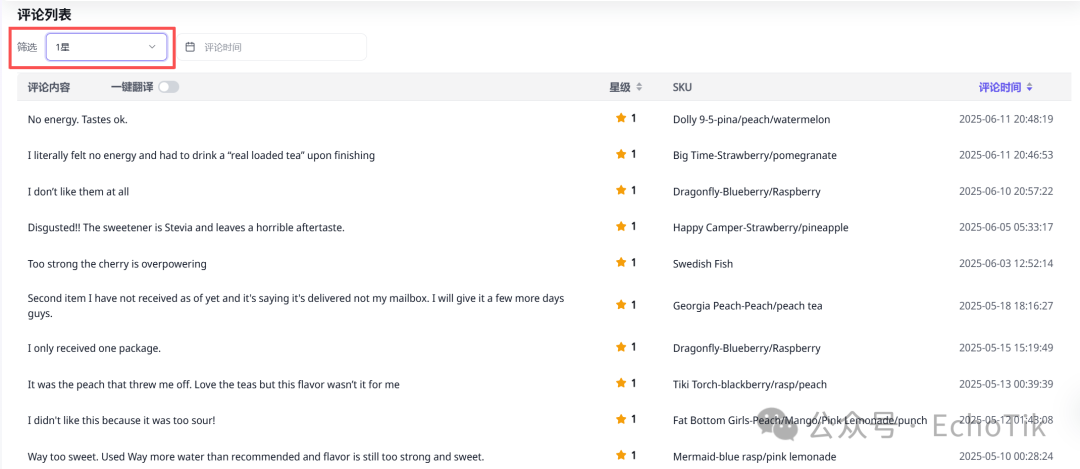Screen dimensions: 1080x469
Task: Click the star icon on the Georgia Peach review
Action: (621, 304)
